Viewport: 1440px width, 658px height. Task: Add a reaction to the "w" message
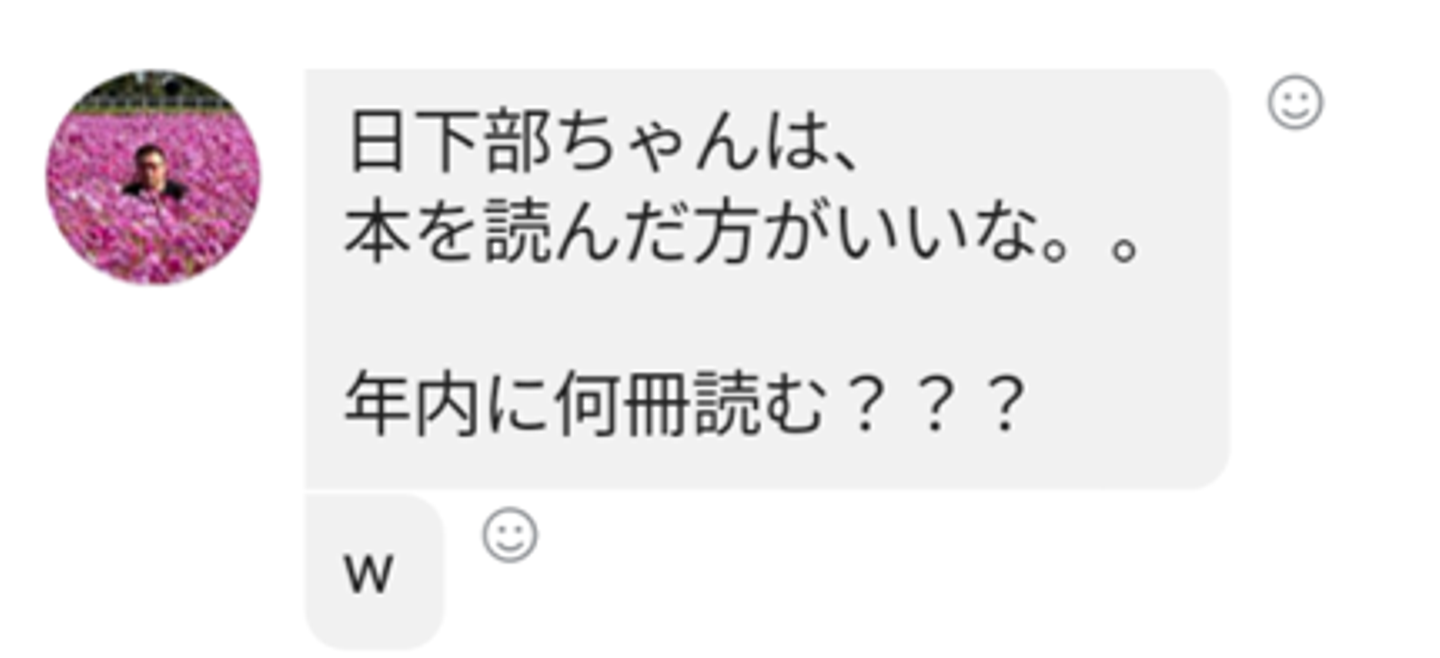510,535
